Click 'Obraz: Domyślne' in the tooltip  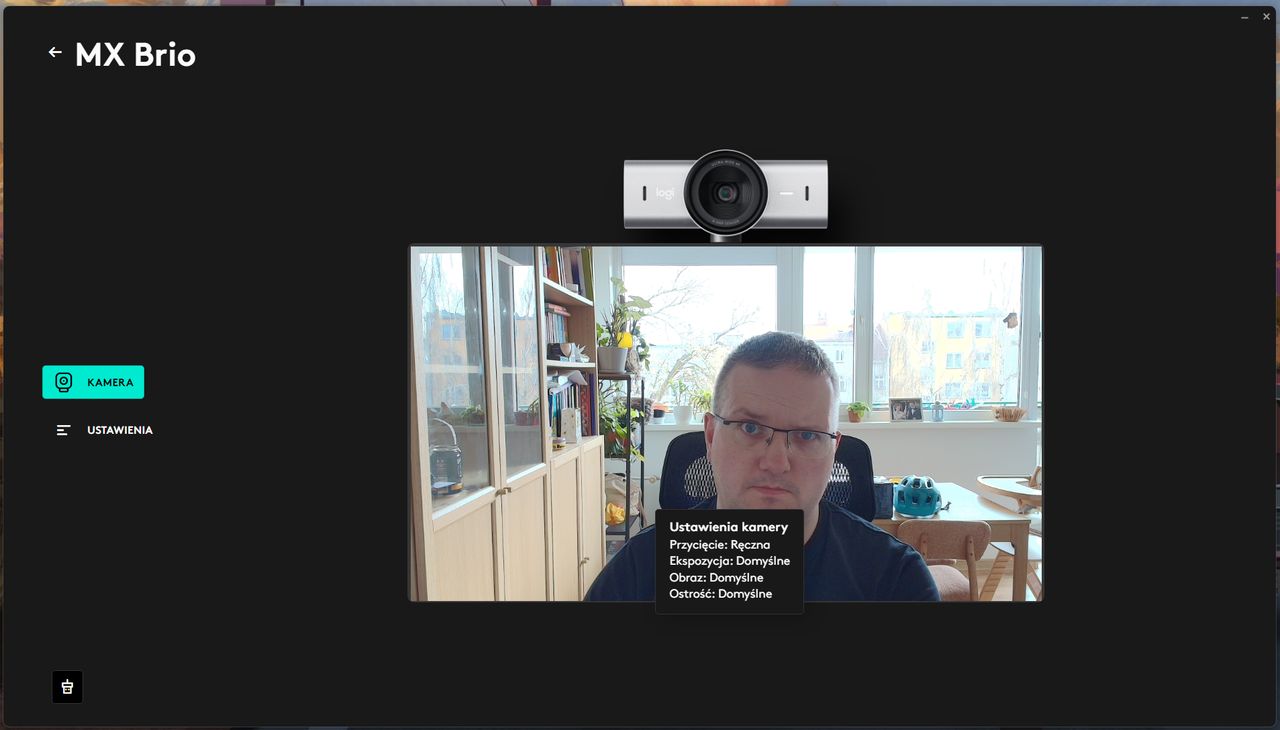716,577
